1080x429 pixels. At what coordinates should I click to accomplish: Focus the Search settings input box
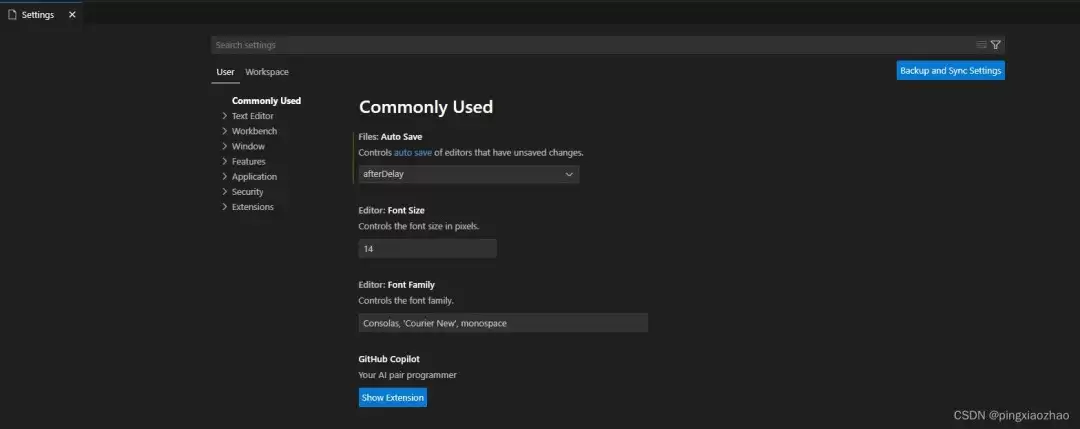tap(590, 45)
